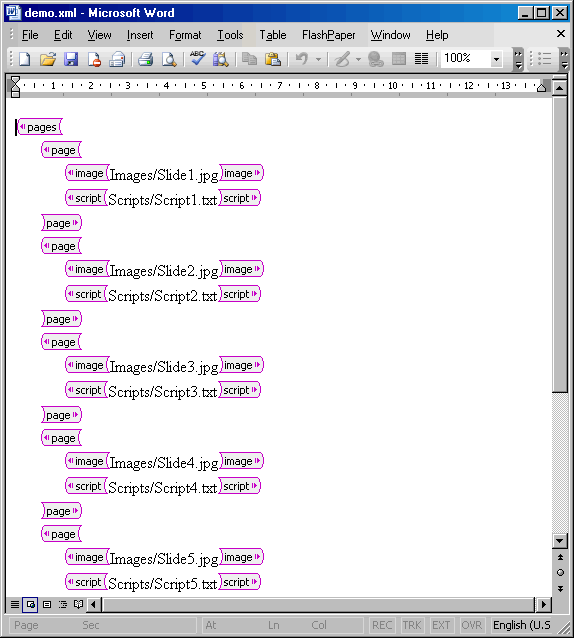The width and height of the screenshot is (574, 638).
Task: Click the text Images/Slide1.jpg
Action: tap(164, 175)
